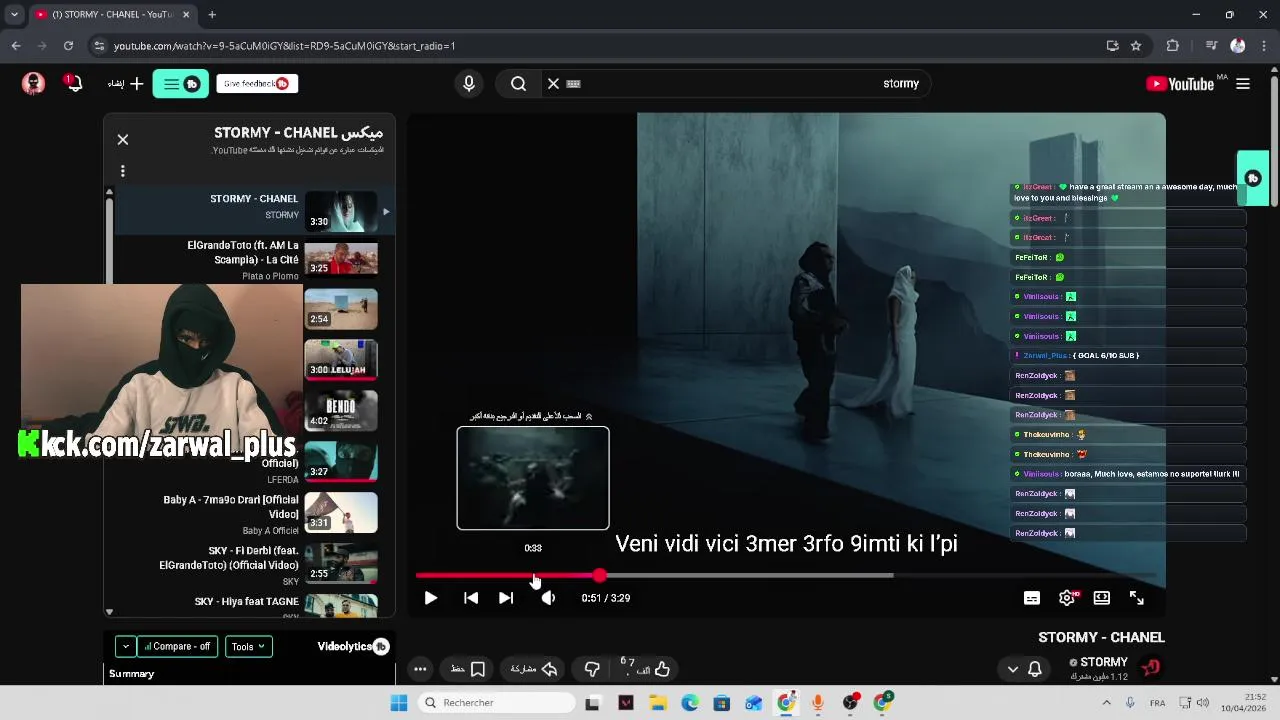
Task: Open the STORMY channel avatar
Action: pos(1151,667)
